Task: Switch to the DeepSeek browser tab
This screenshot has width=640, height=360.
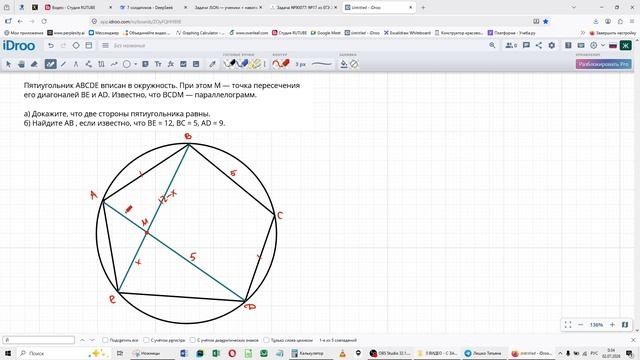Action: 153,7
